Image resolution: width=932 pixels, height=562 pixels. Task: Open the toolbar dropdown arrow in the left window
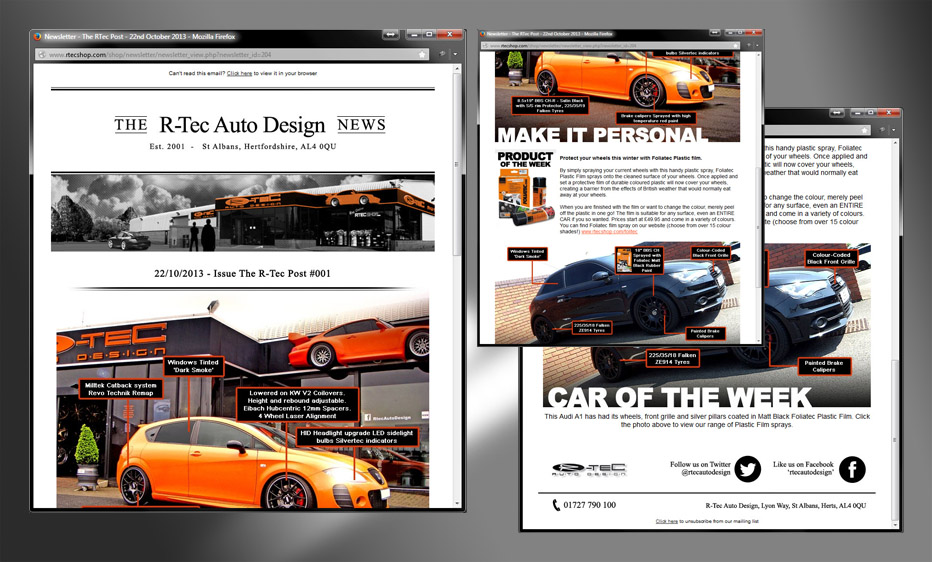point(455,54)
